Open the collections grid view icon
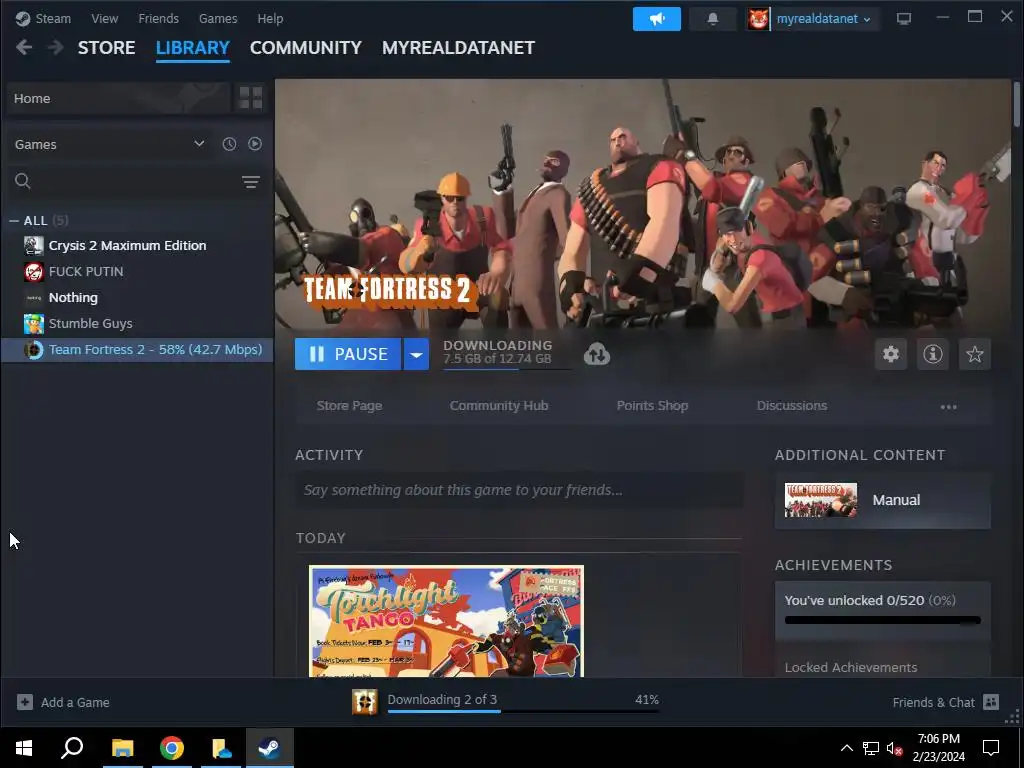 pos(251,98)
